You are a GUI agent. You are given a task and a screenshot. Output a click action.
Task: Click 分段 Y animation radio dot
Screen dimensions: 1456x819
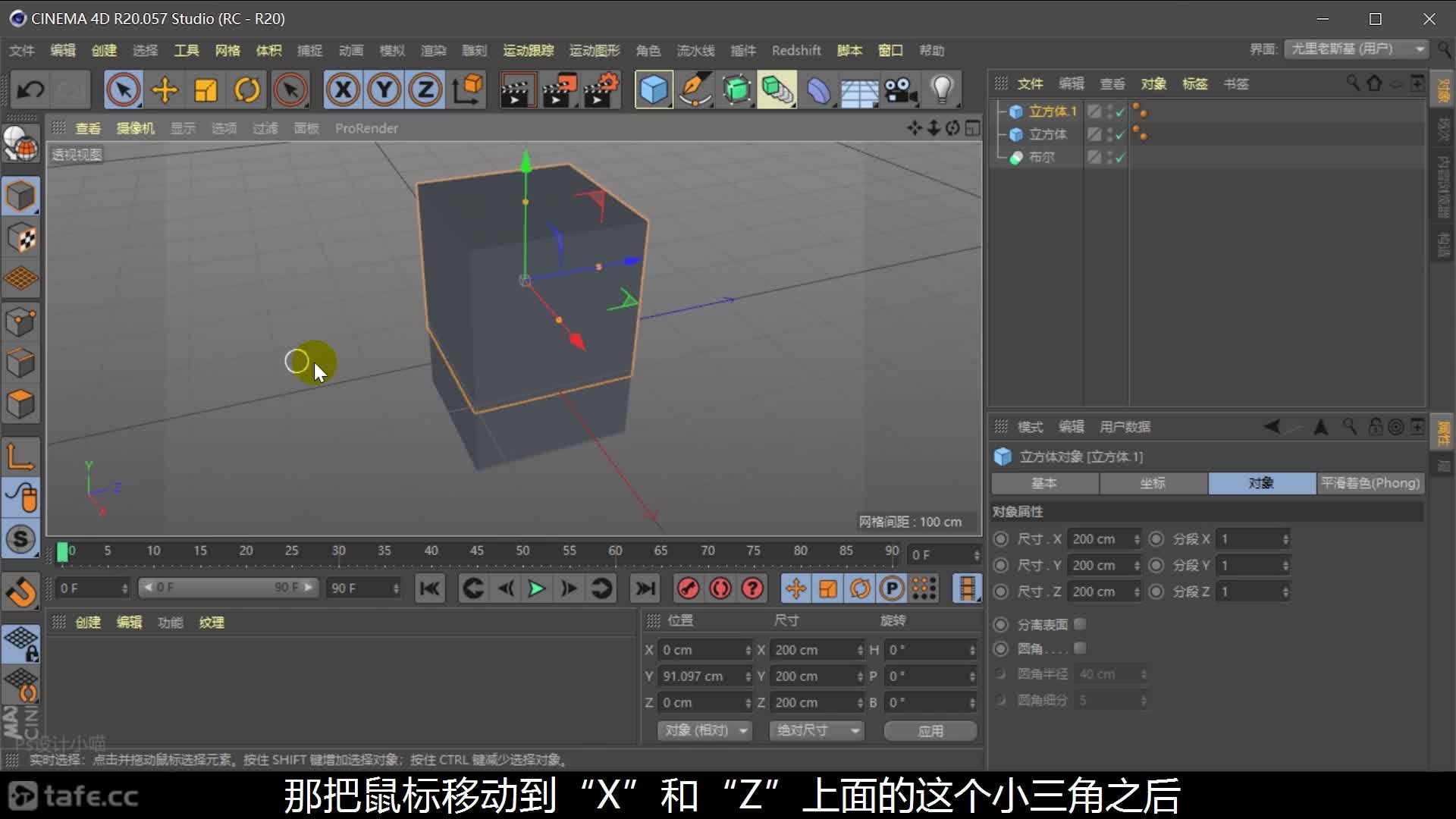click(x=1156, y=566)
